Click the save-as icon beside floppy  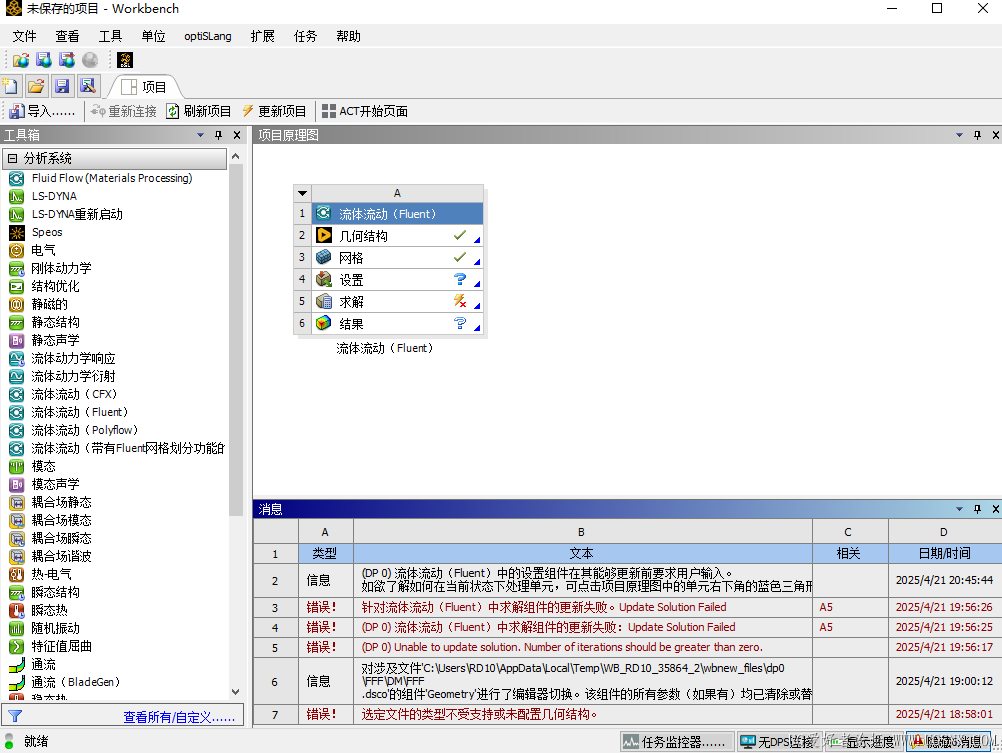click(x=88, y=86)
